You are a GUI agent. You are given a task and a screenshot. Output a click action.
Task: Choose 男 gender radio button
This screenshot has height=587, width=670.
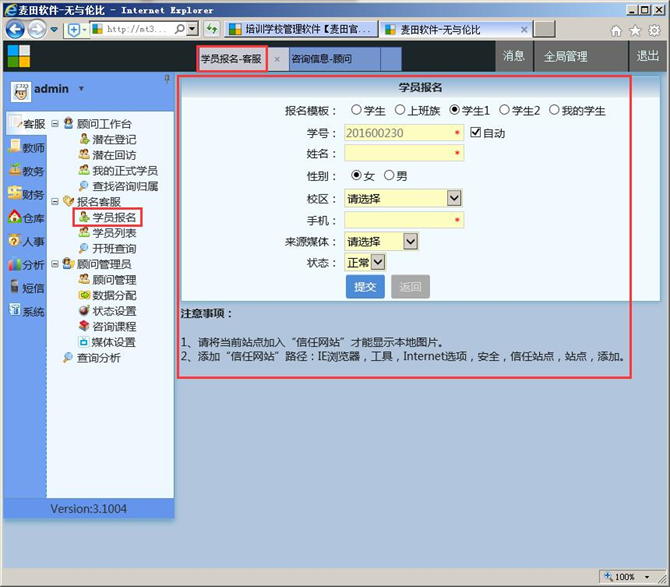[x=389, y=175]
